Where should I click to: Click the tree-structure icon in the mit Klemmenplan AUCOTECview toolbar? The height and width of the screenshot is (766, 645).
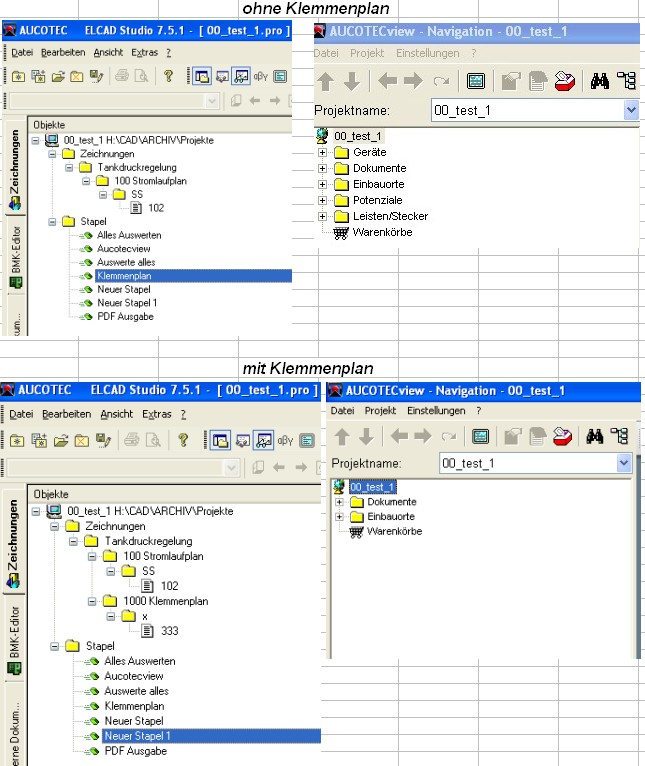click(620, 436)
